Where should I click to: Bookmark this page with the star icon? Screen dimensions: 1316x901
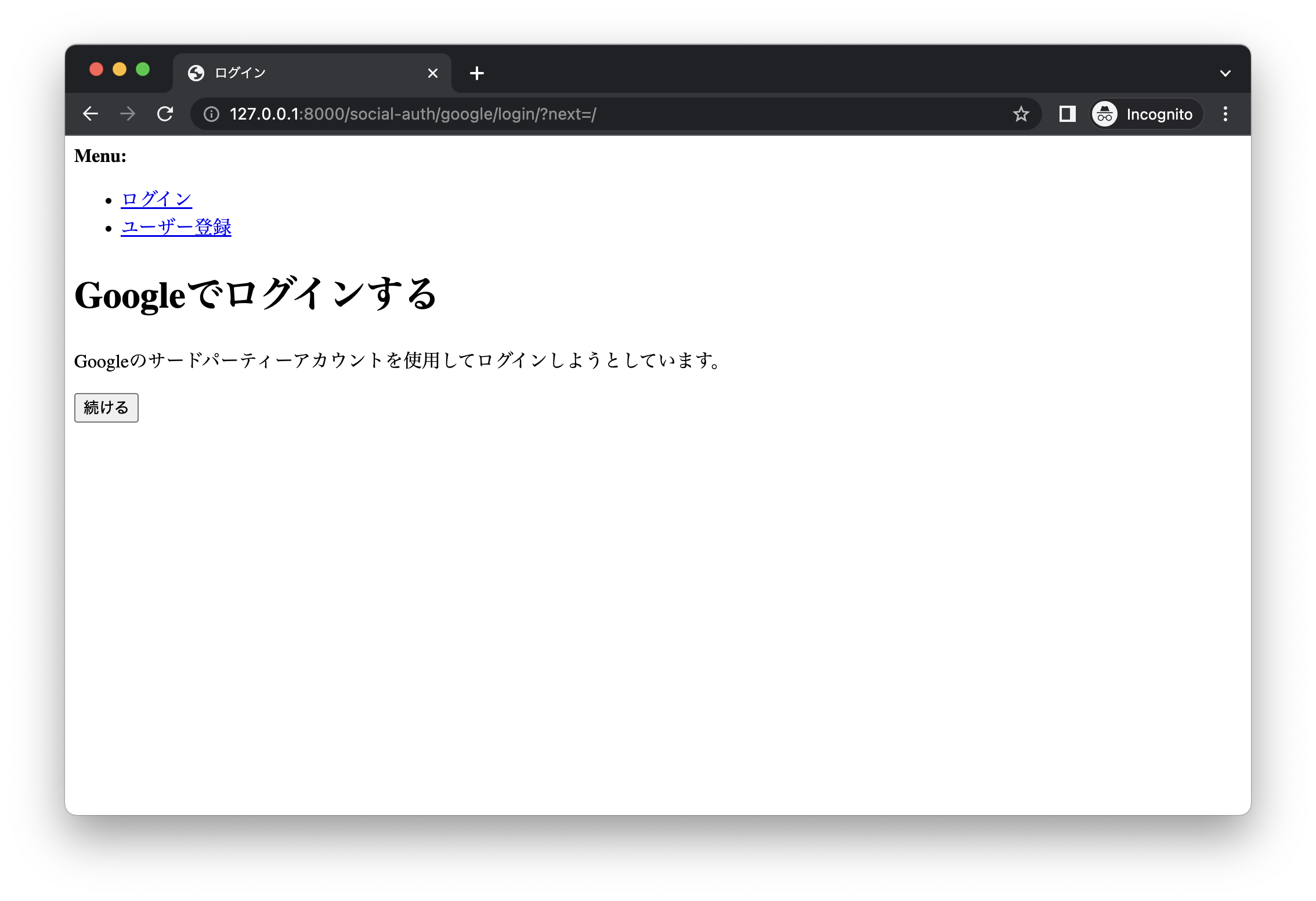pyautogui.click(x=1021, y=114)
